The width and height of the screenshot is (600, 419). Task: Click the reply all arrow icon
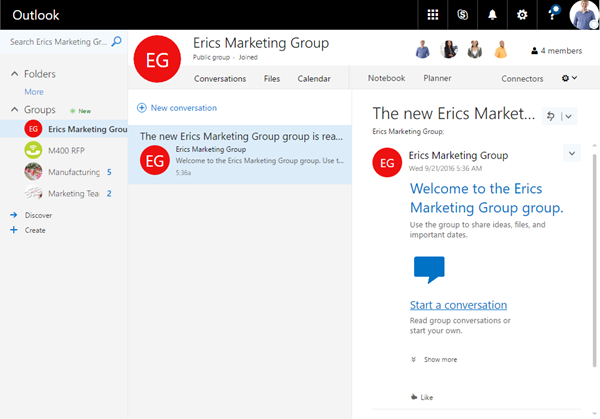[x=551, y=116]
